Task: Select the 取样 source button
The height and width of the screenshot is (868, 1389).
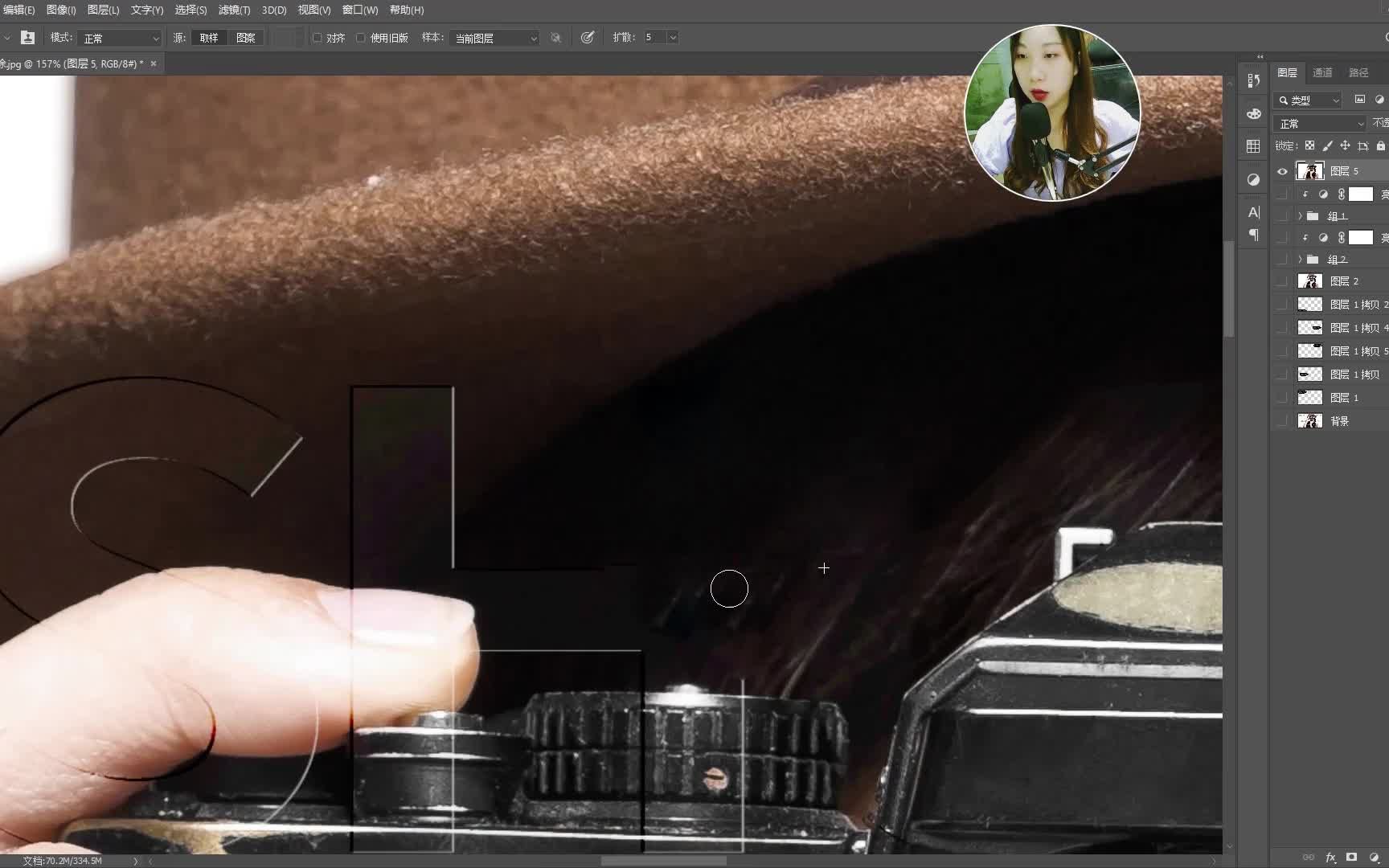Action: point(209,38)
